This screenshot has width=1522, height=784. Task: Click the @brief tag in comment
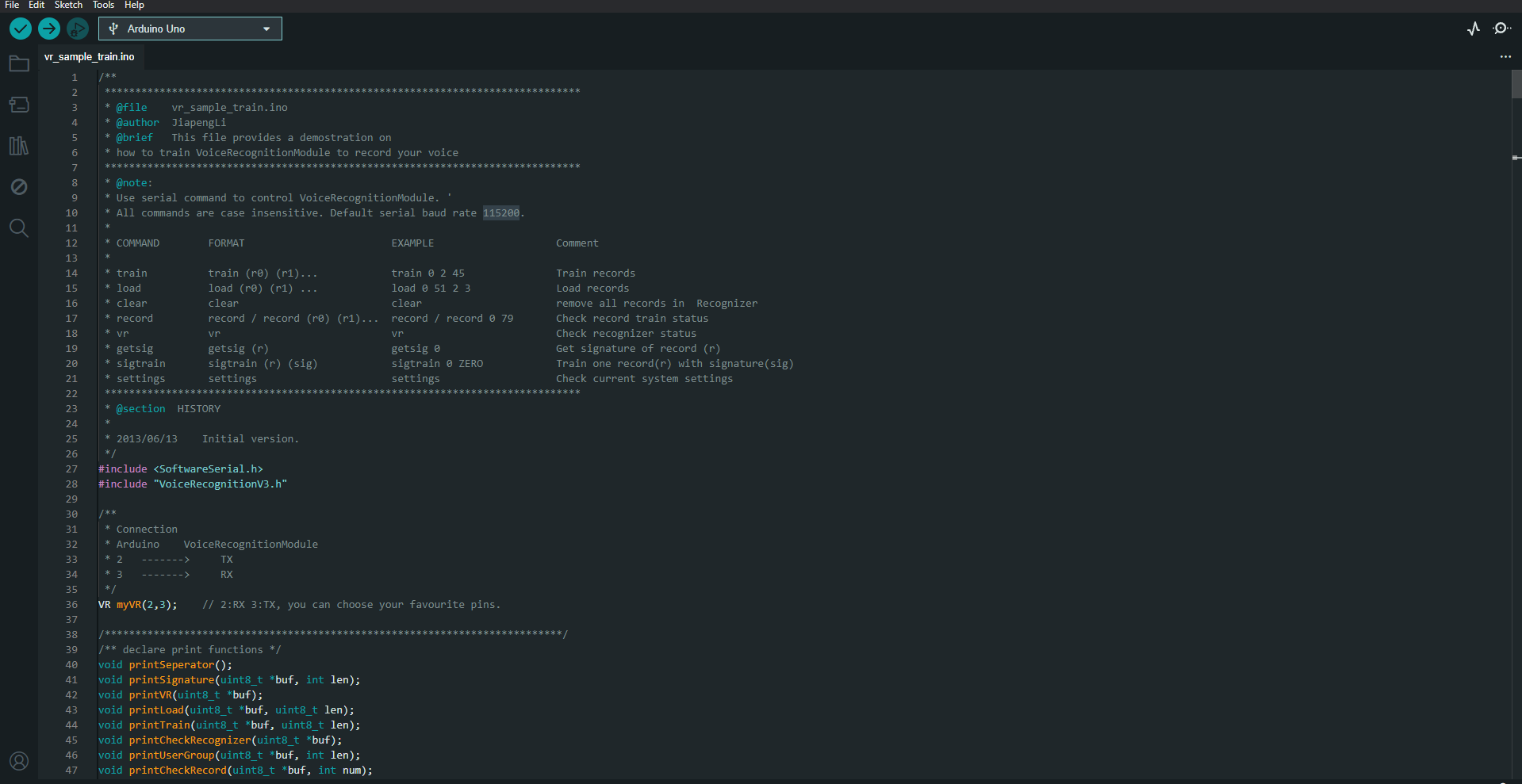(134, 138)
